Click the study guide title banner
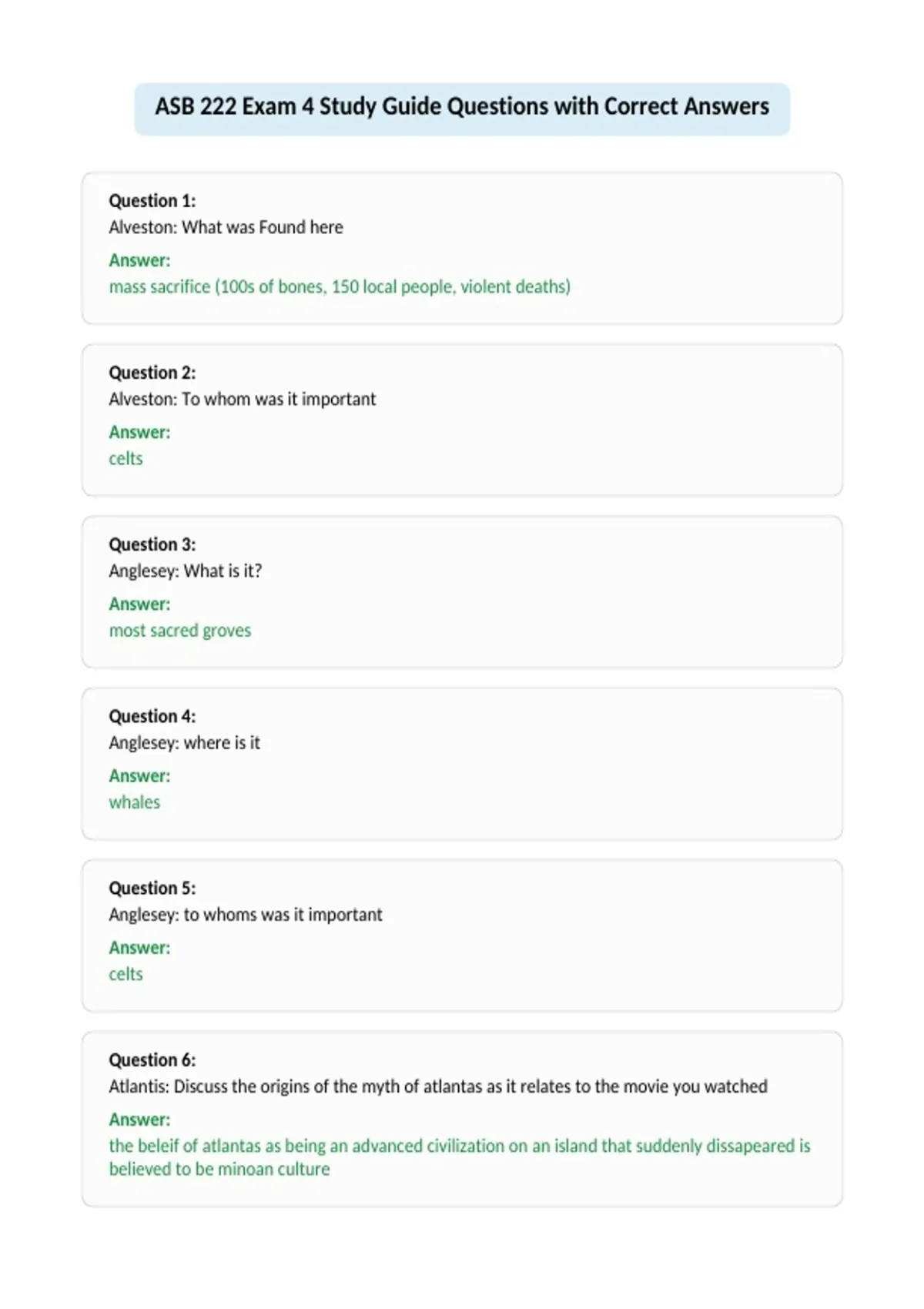Screen dimensions: 924x1309 click(x=462, y=109)
